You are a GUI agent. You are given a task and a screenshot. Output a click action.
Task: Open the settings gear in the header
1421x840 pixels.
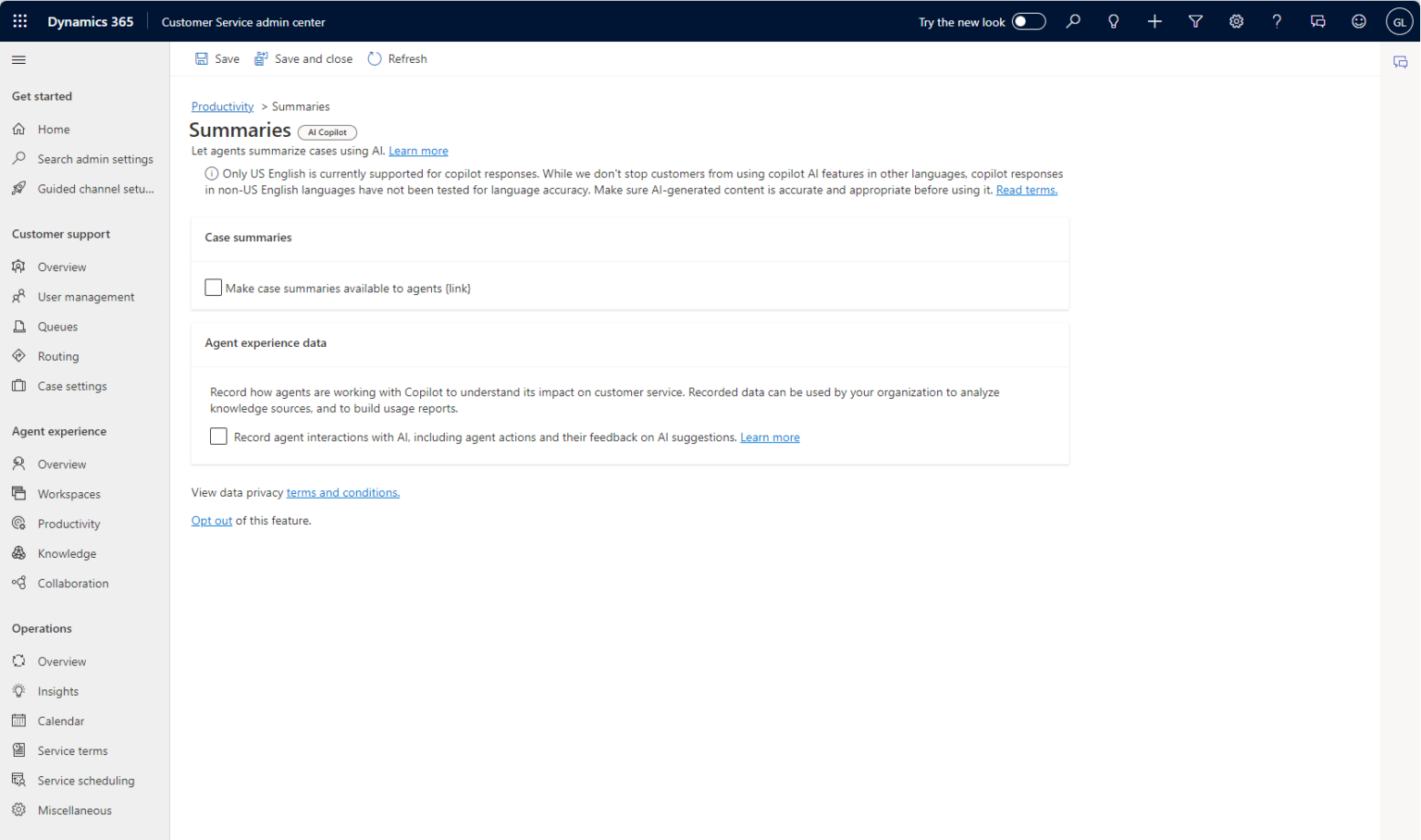tap(1236, 20)
